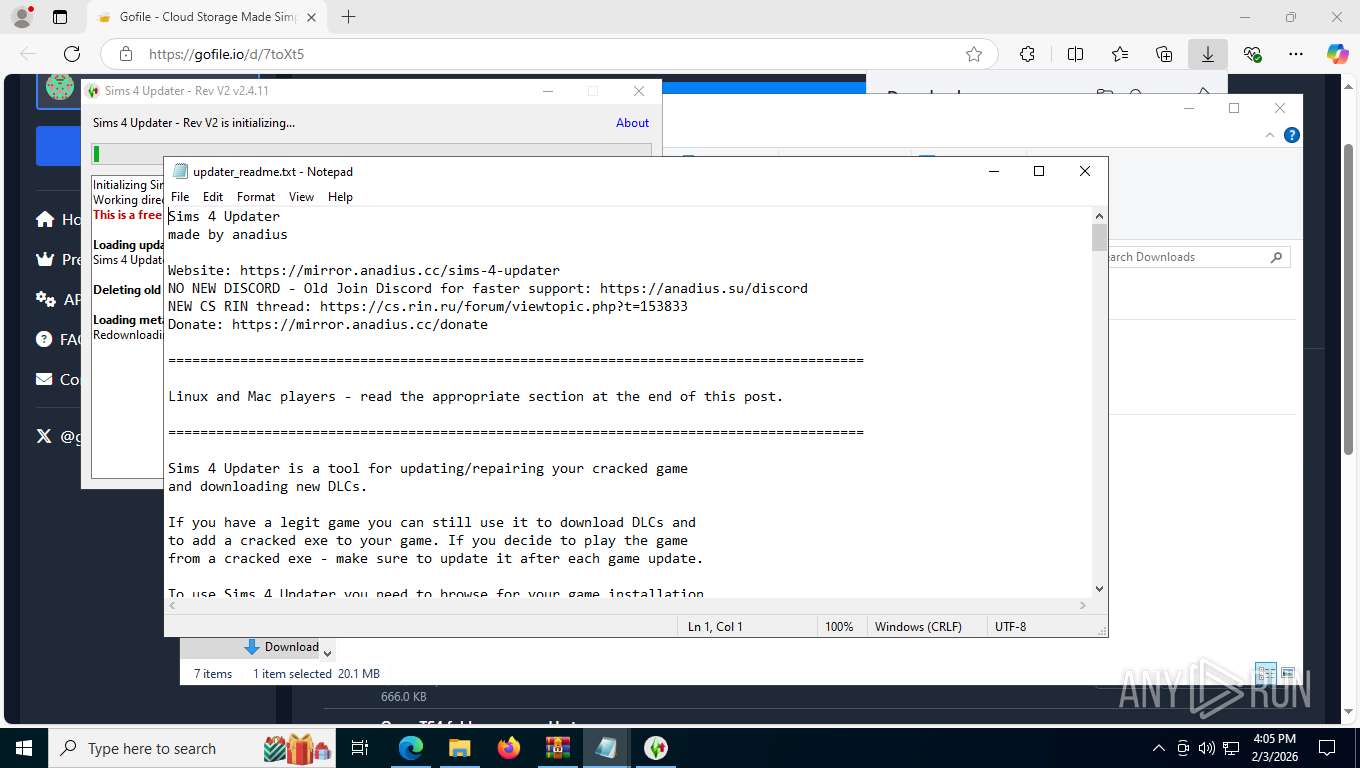The height and width of the screenshot is (768, 1360).
Task: Open the Collections icon
Action: [x=1164, y=54]
